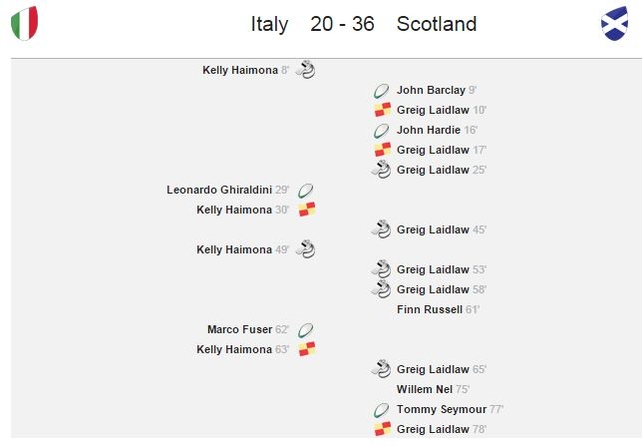This screenshot has height=446, width=642.
Task: Select Finn Russell 61' event entry
Action: pos(438,310)
